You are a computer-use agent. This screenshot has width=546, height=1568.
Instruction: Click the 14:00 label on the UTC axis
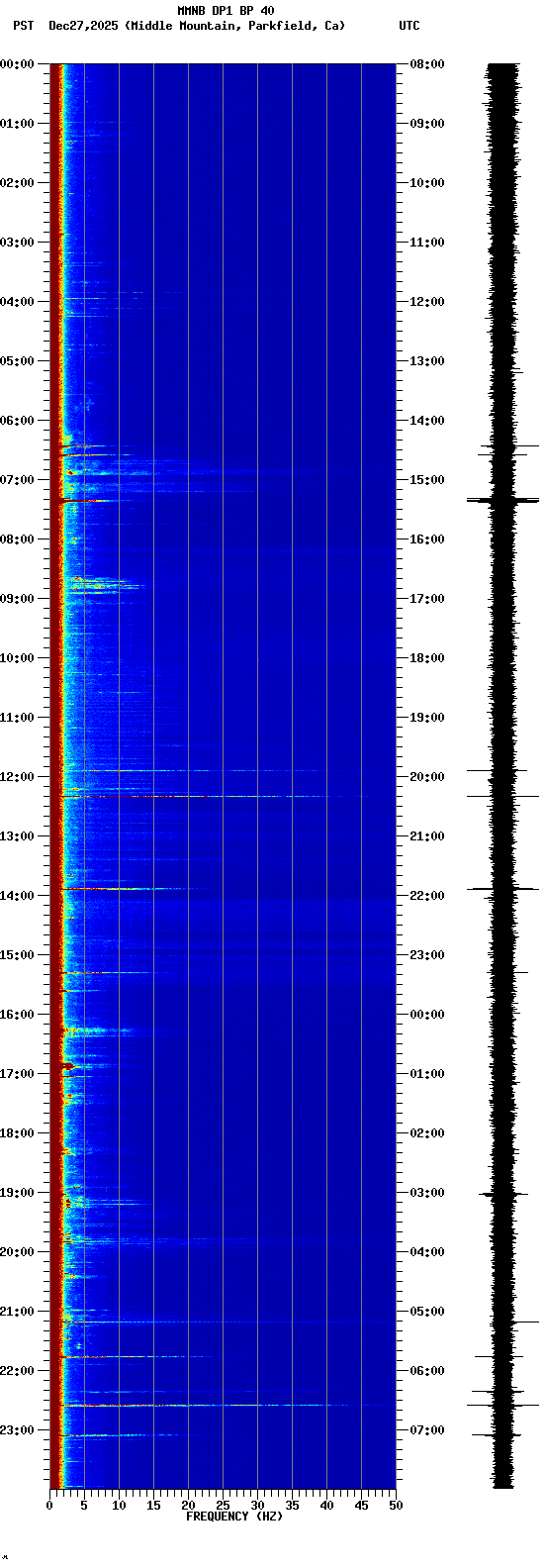pyautogui.click(x=427, y=421)
